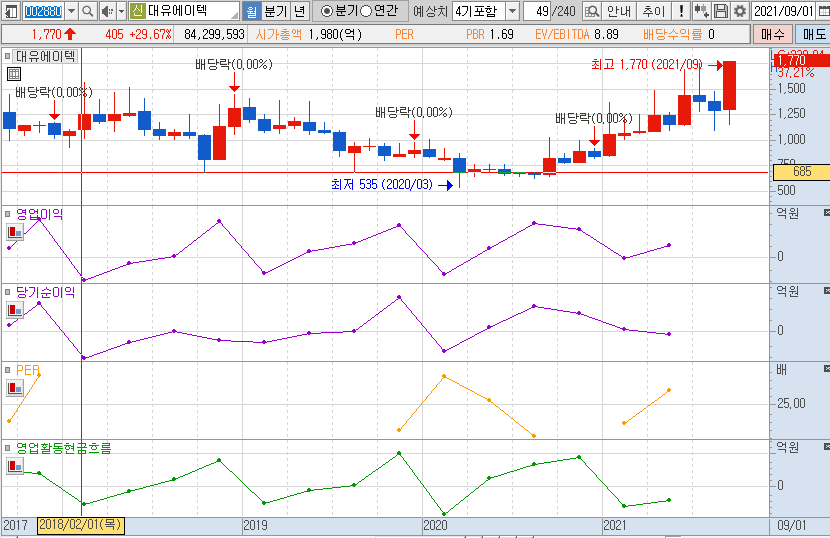The width and height of the screenshot is (830, 538).
Task: Click the 49 candle count field
Action: (x=537, y=11)
